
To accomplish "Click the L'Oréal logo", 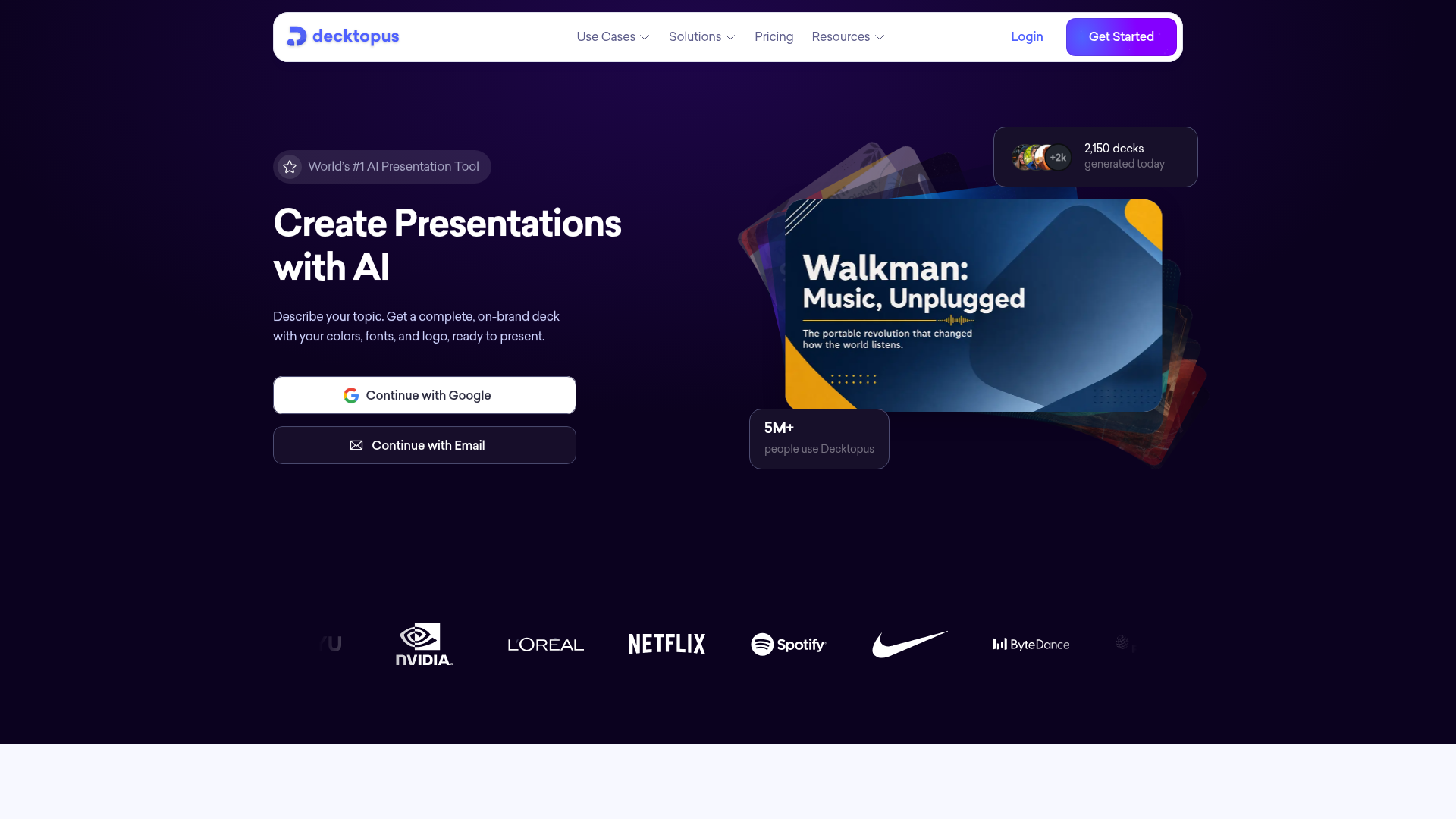I will point(546,645).
